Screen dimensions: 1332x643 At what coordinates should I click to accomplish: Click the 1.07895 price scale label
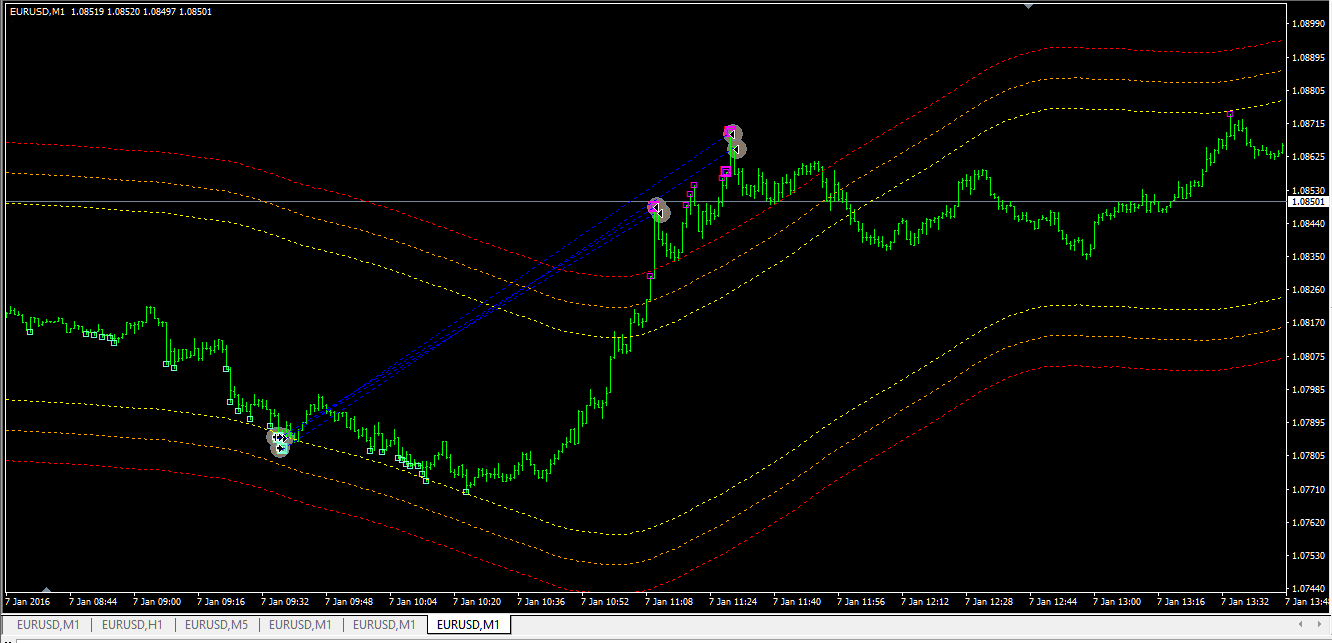point(1308,422)
